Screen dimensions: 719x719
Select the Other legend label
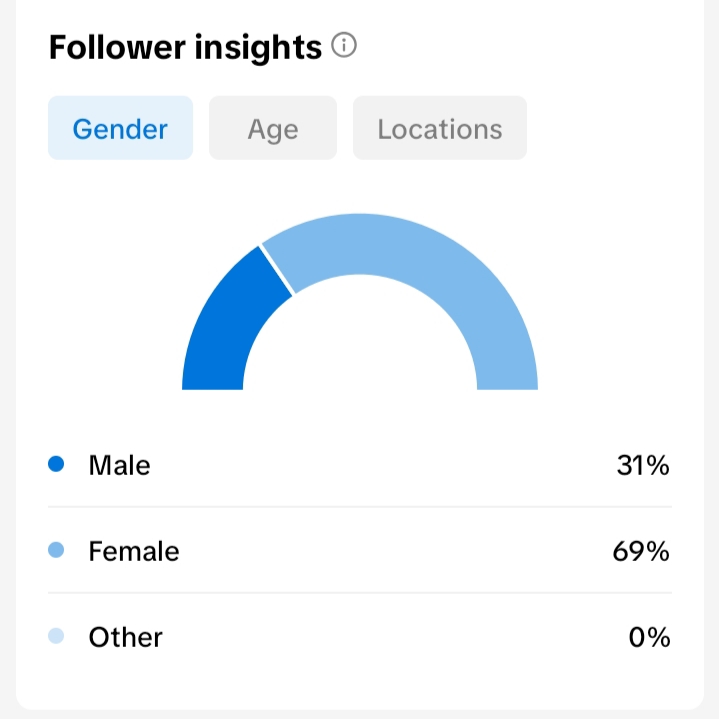125,637
